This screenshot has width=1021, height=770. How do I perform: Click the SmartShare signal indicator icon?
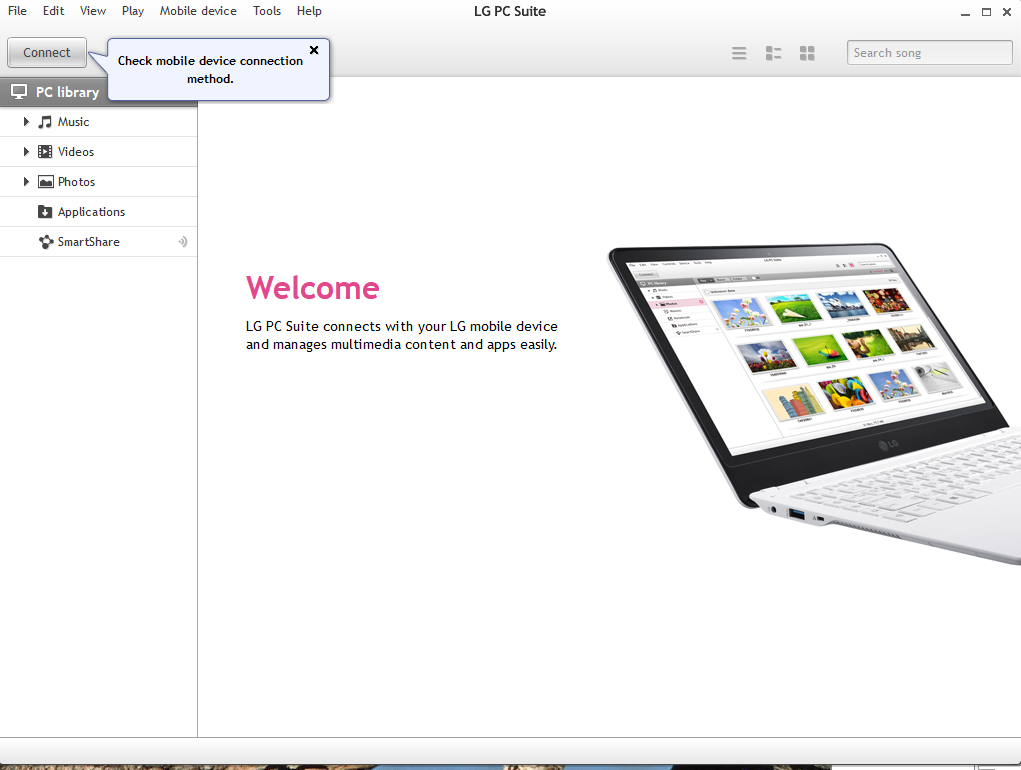(183, 242)
